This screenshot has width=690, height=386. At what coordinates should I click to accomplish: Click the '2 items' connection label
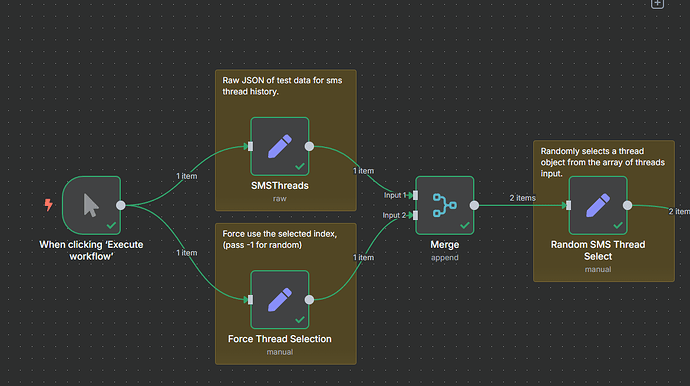pyautogui.click(x=522, y=198)
